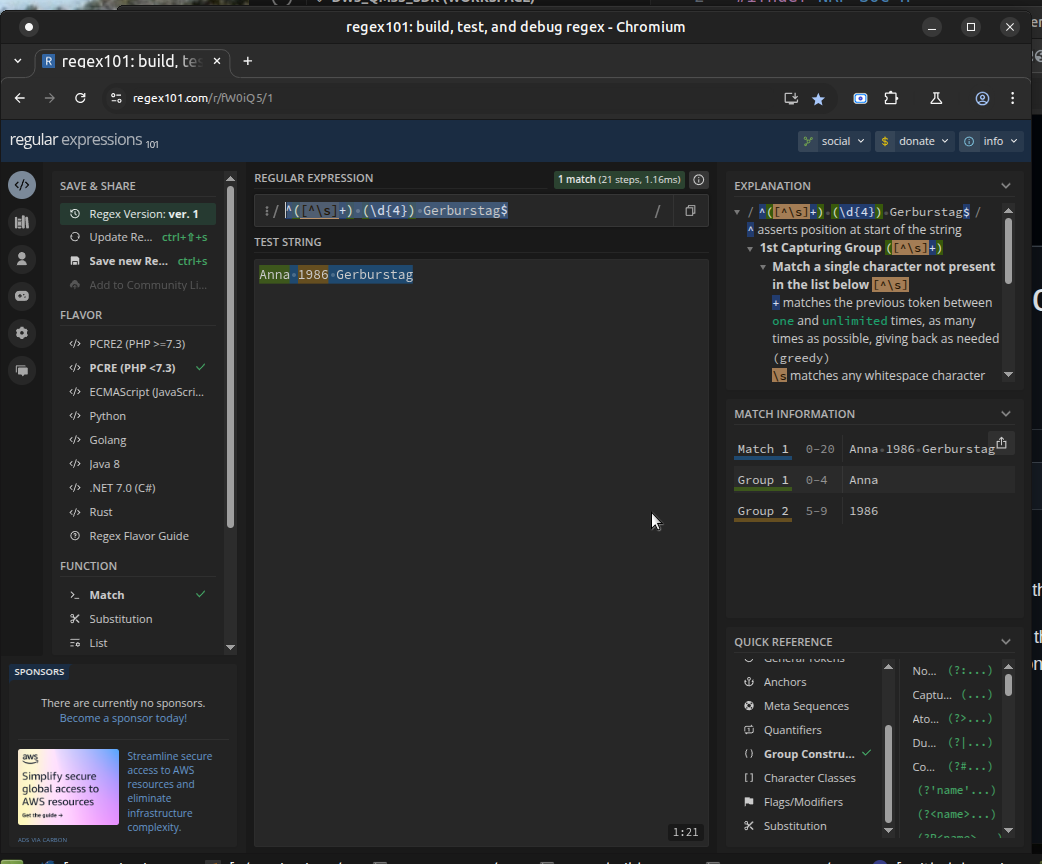Screen dimensions: 1042x864
Task: Click Save new Regex button
Action: click(128, 261)
